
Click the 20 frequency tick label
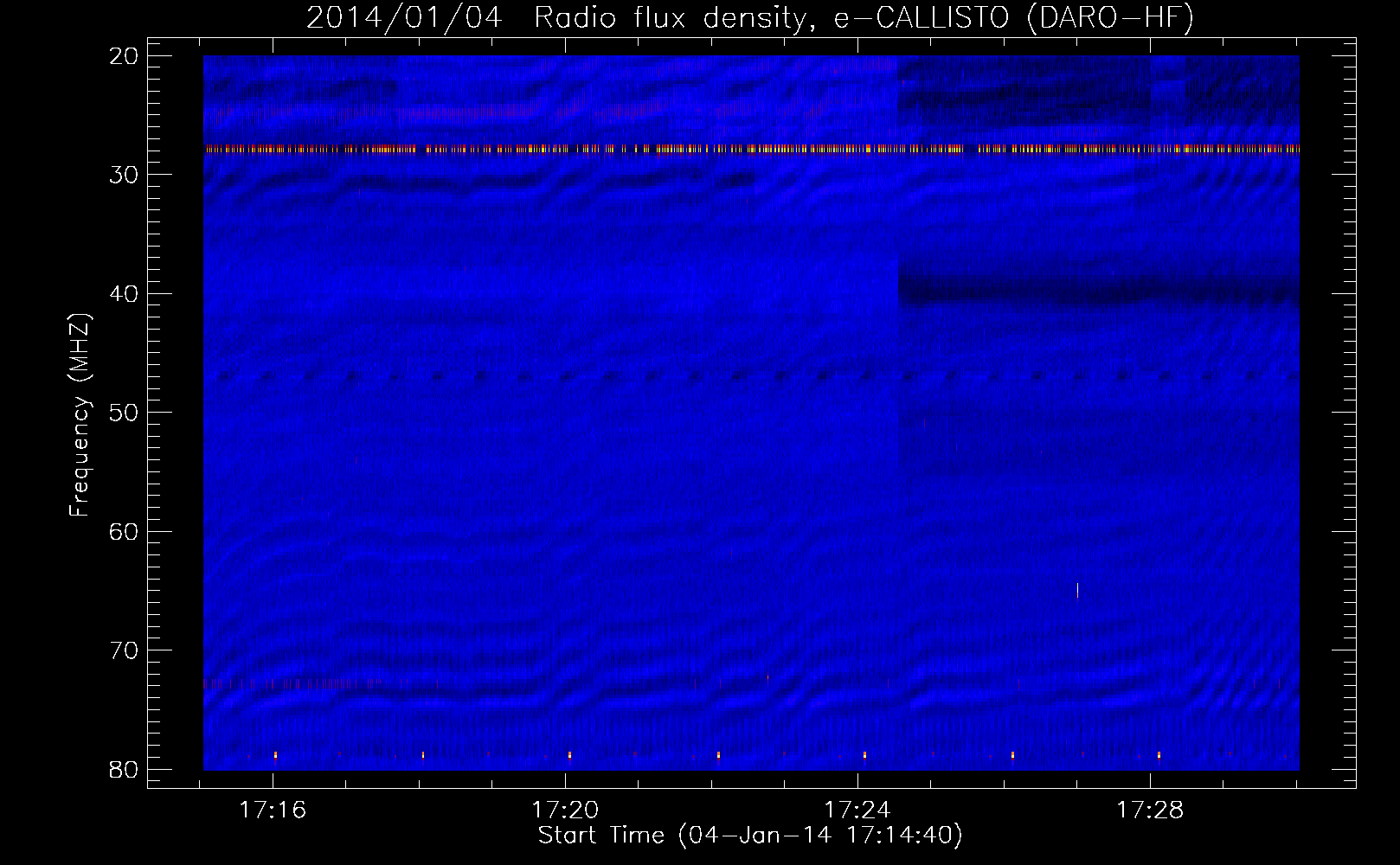[x=125, y=56]
